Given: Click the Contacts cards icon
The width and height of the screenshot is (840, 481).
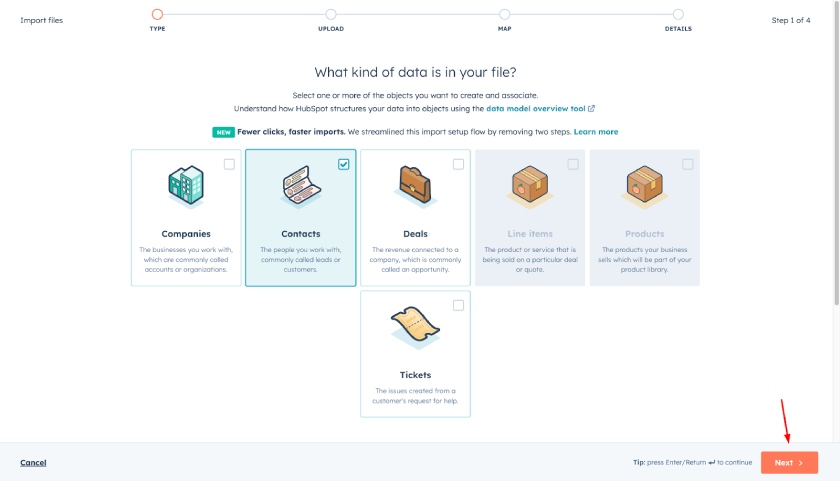Looking at the screenshot, I should point(301,186).
